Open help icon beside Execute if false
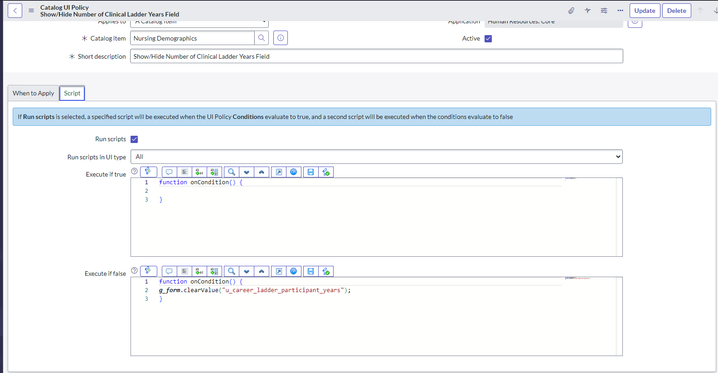The width and height of the screenshot is (718, 373). 134,270
